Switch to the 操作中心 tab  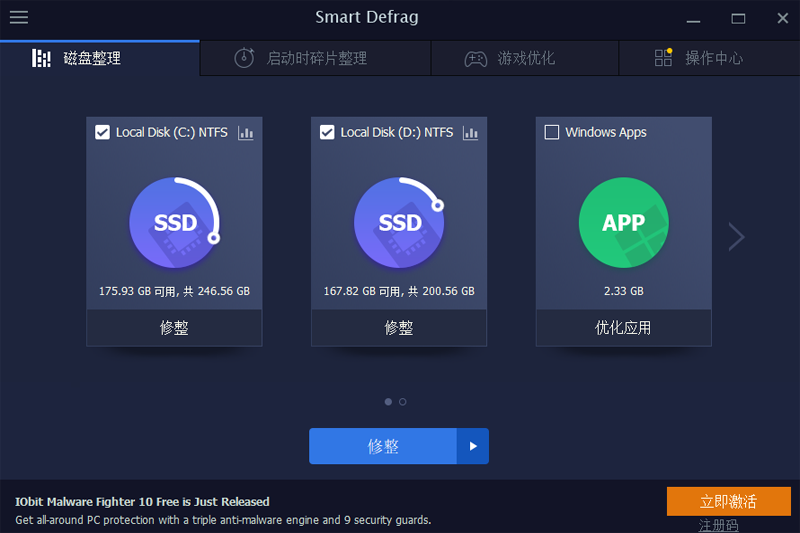point(700,58)
